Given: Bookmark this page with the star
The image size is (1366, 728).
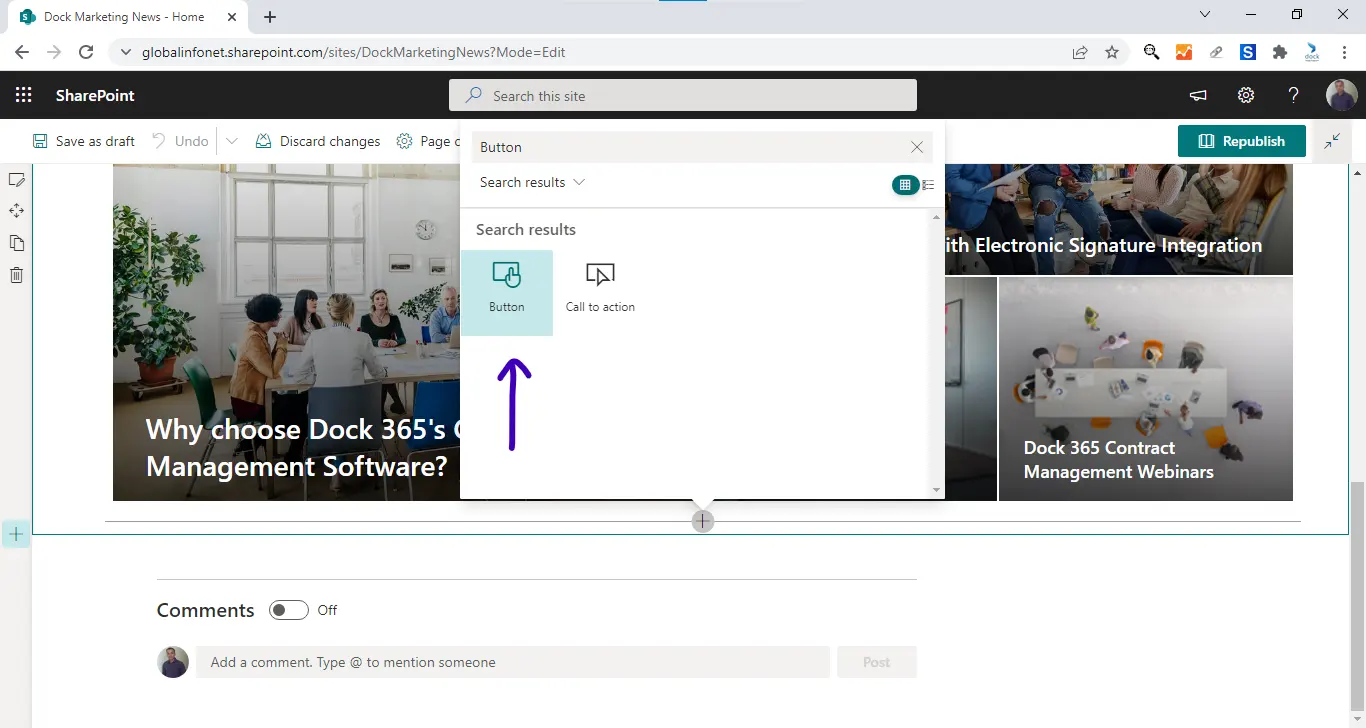Looking at the screenshot, I should pos(1112,52).
